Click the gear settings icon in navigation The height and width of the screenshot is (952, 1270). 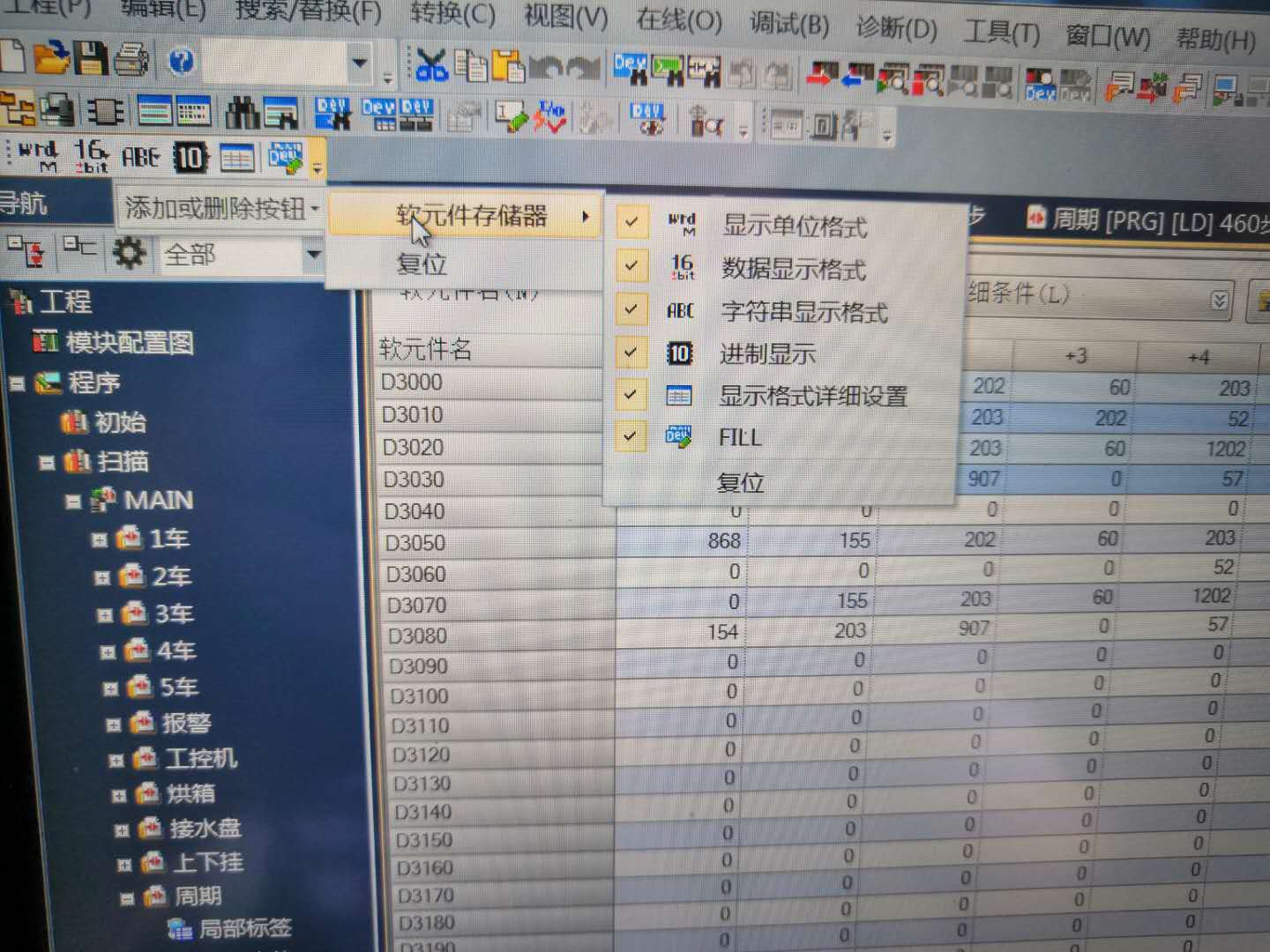(129, 254)
